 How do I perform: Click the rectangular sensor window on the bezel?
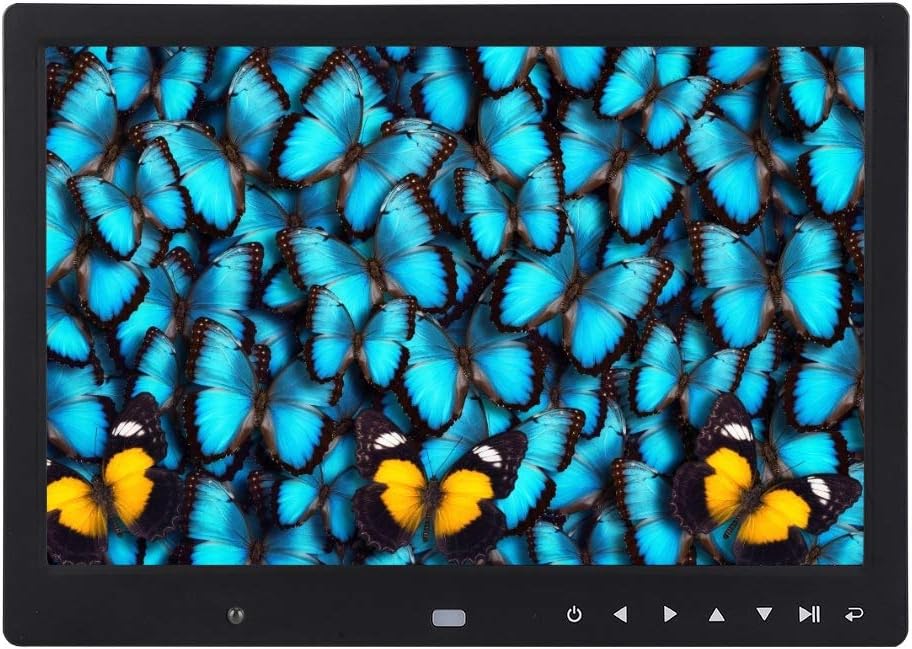tap(448, 618)
